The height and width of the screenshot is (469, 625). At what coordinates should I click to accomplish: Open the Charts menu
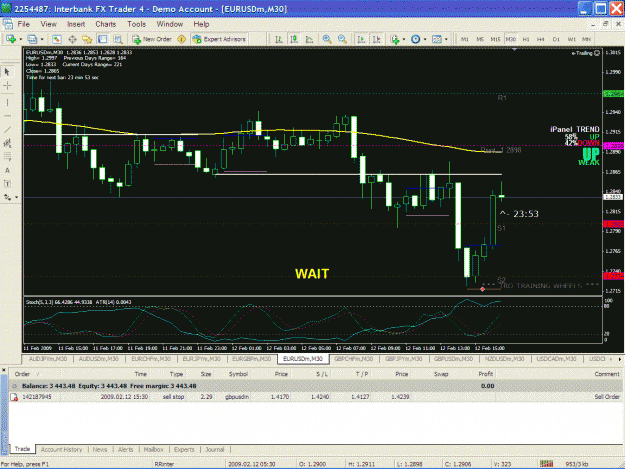tap(106, 24)
